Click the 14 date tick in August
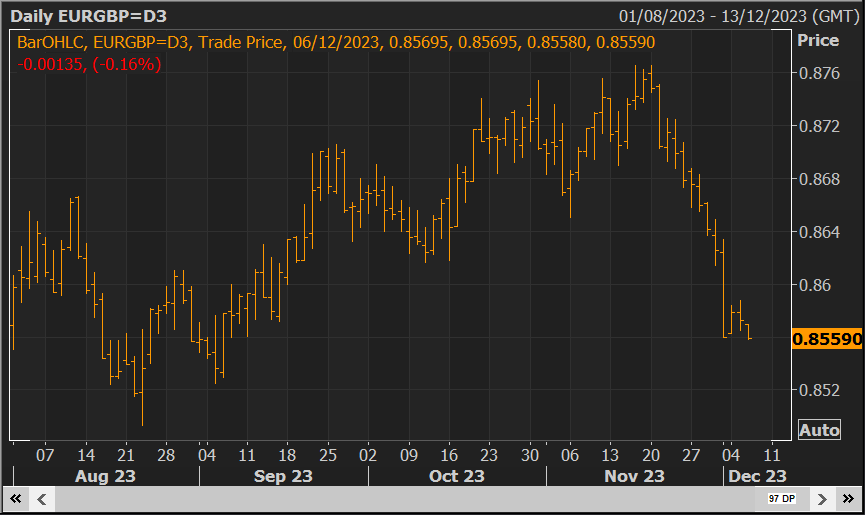The image size is (865, 515). coord(86,455)
